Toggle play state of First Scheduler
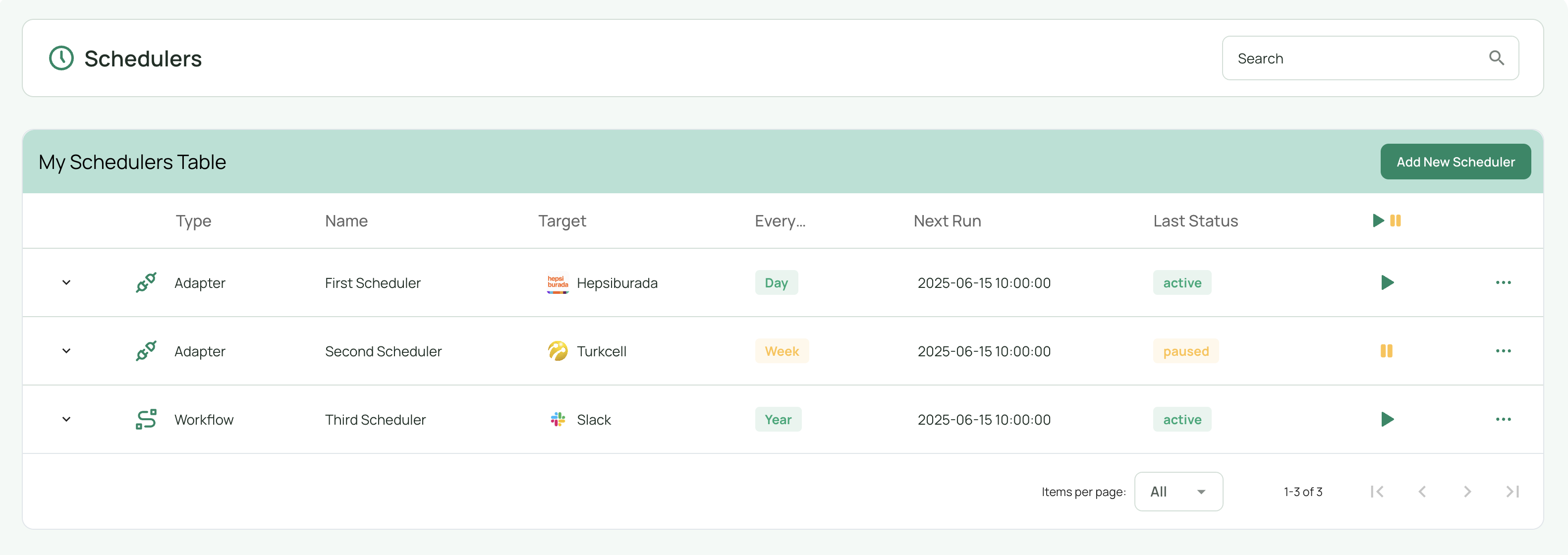This screenshot has width=1568, height=555. 1387,282
